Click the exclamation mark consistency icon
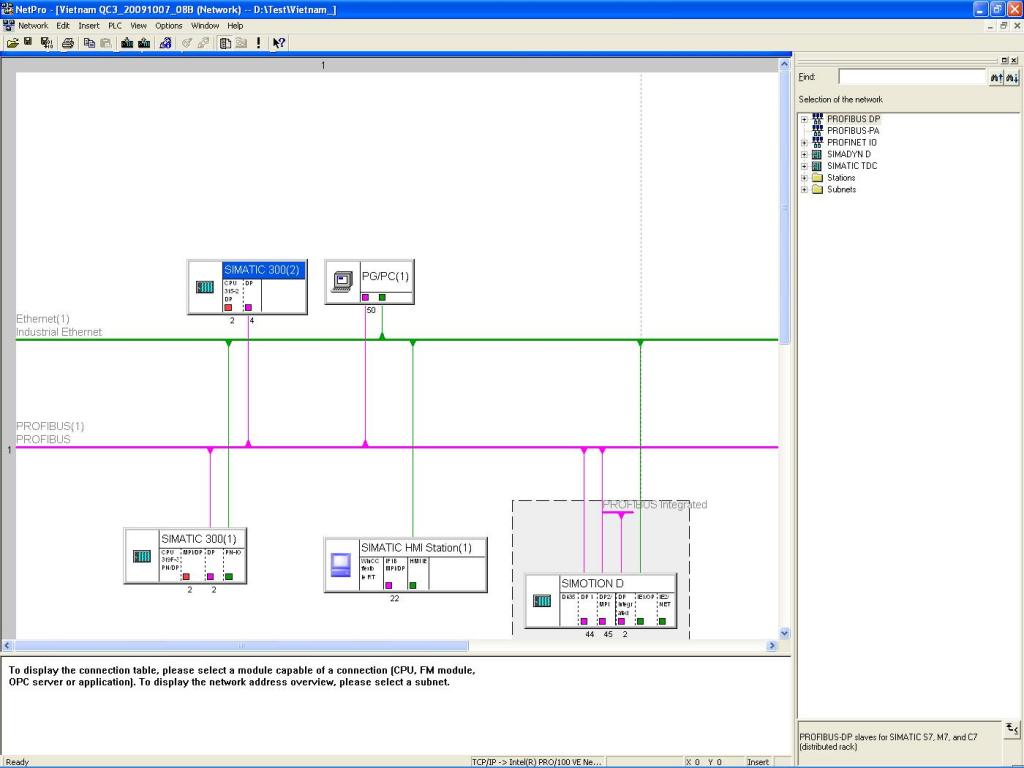 259,43
